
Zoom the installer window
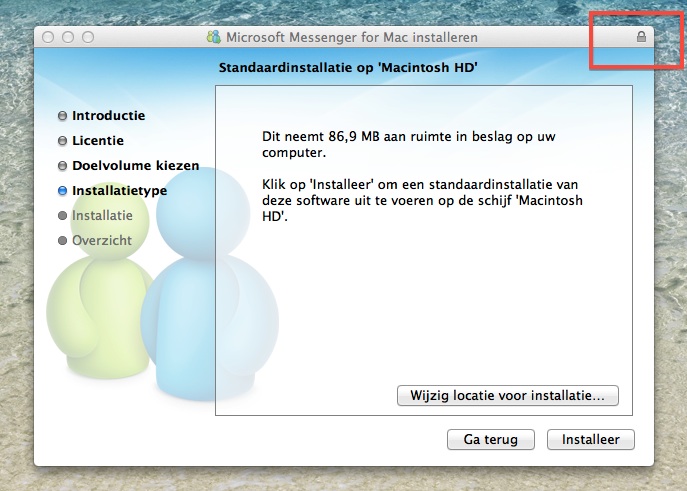click(88, 37)
